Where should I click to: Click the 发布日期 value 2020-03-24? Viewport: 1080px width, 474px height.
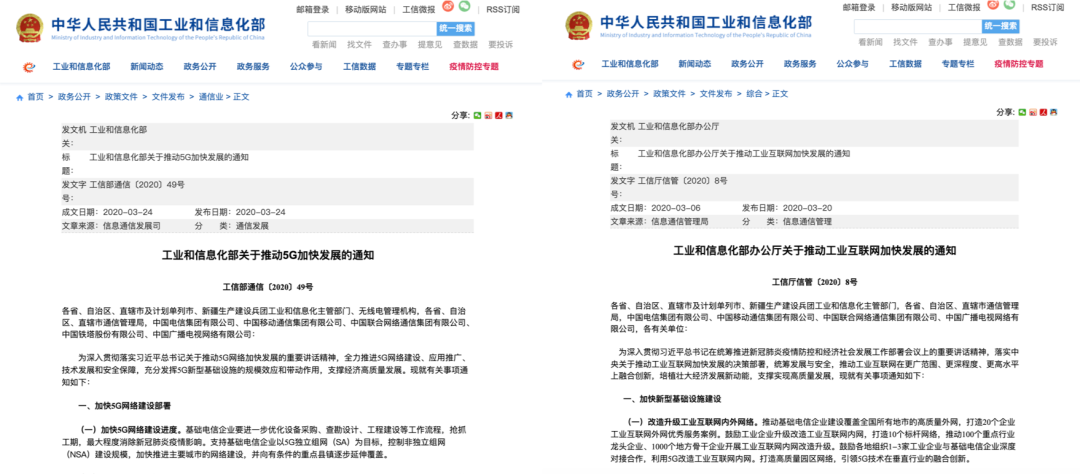(x=260, y=212)
